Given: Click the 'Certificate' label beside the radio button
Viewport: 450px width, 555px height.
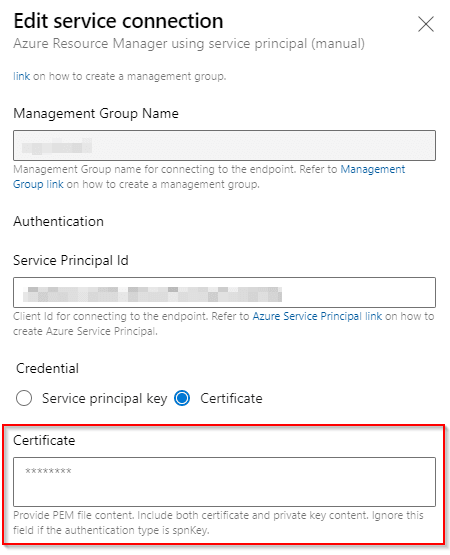Looking at the screenshot, I should tap(231, 399).
